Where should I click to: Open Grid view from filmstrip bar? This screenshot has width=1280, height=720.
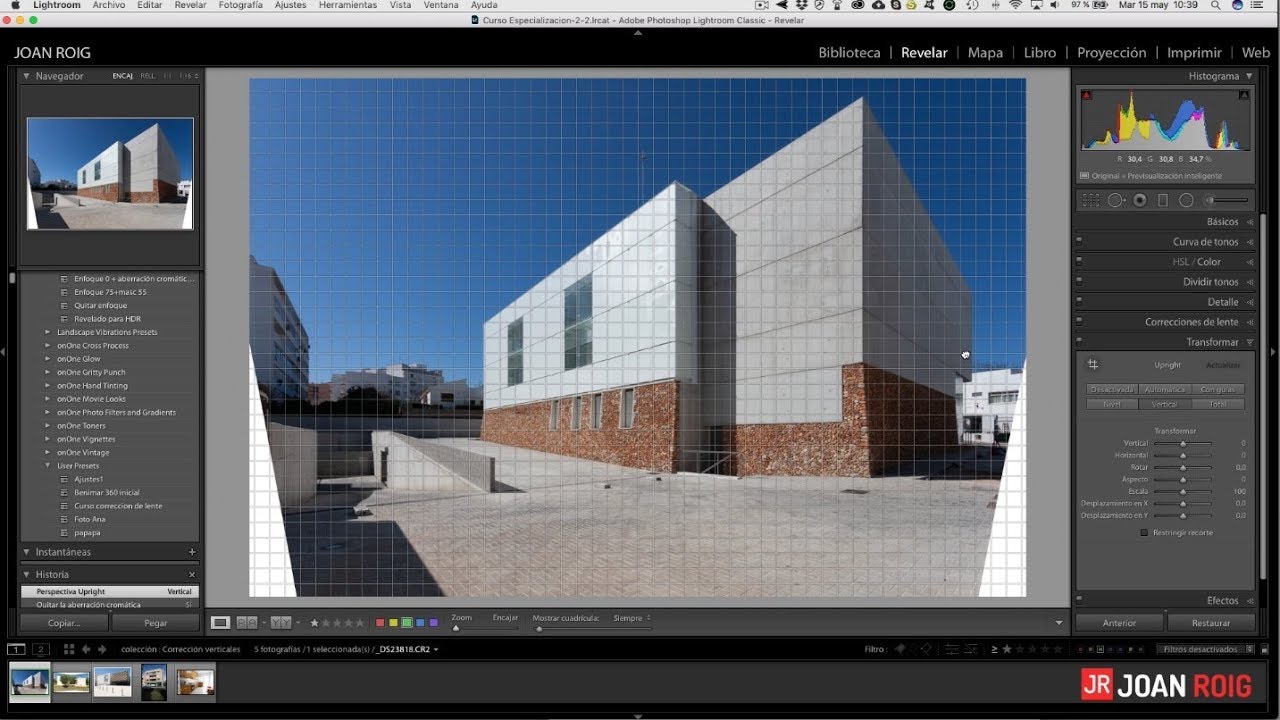point(69,649)
